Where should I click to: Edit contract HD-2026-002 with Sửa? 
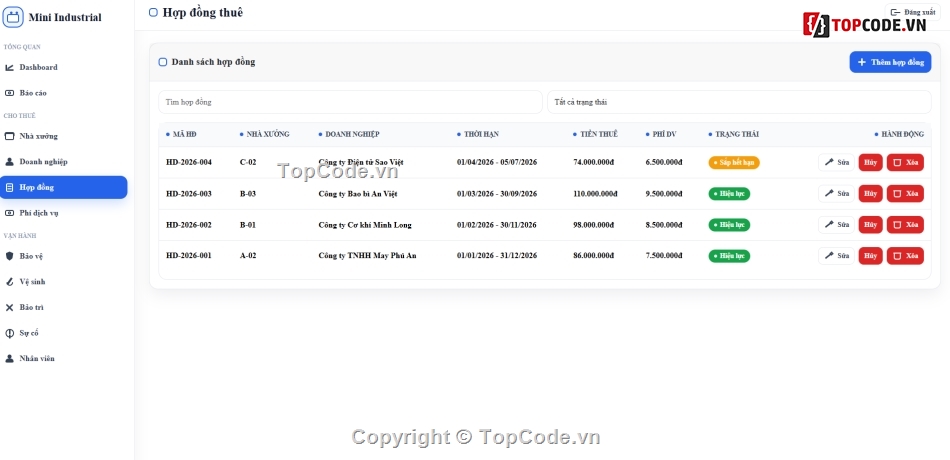836,225
